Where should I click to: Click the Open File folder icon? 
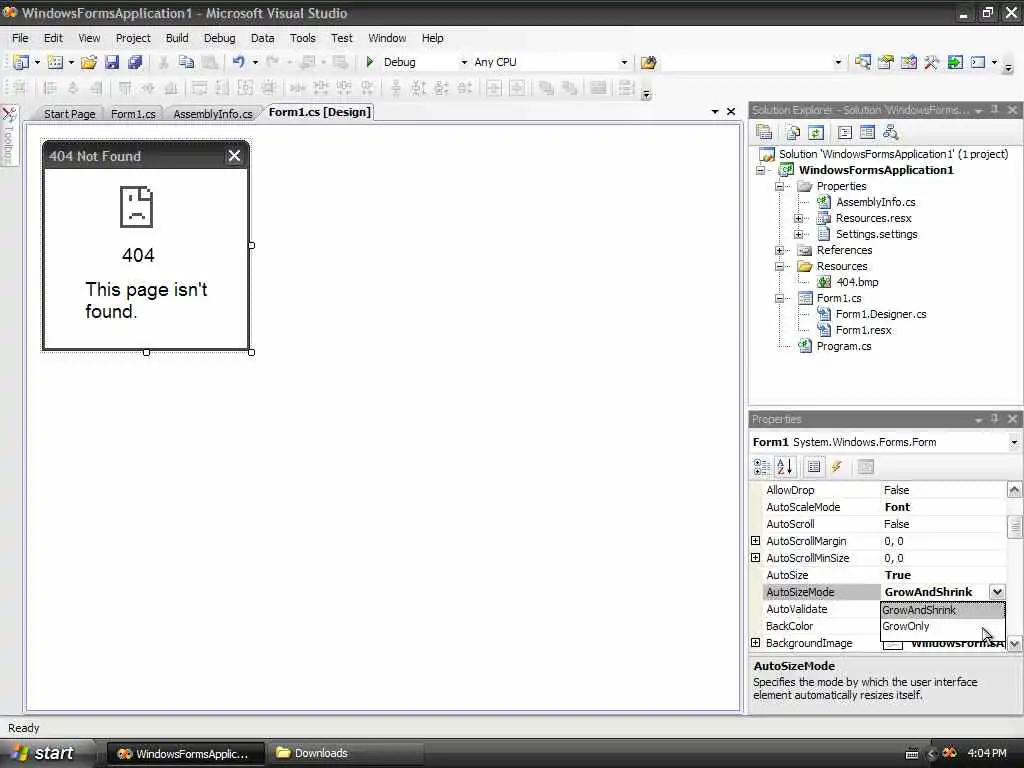[x=89, y=62]
